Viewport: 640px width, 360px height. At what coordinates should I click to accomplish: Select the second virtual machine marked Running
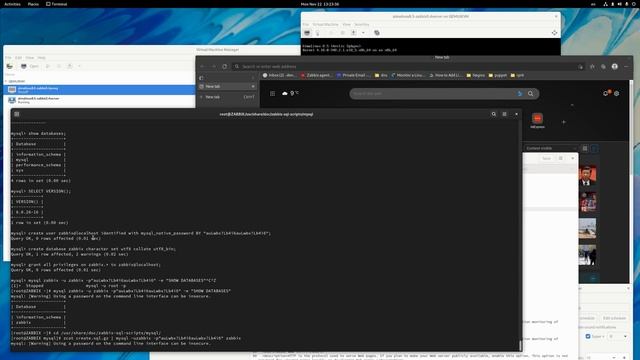coord(99,100)
